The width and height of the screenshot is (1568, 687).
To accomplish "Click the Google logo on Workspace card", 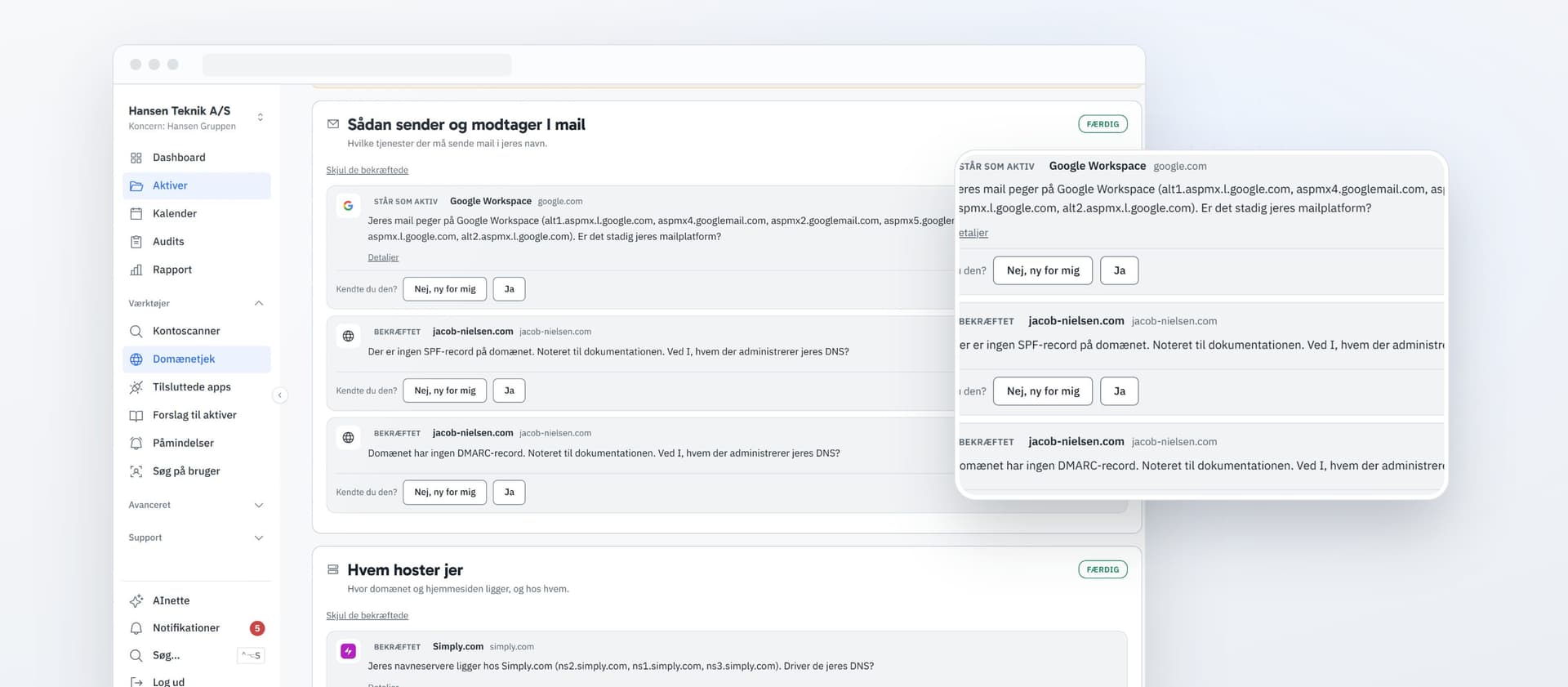I will 349,206.
